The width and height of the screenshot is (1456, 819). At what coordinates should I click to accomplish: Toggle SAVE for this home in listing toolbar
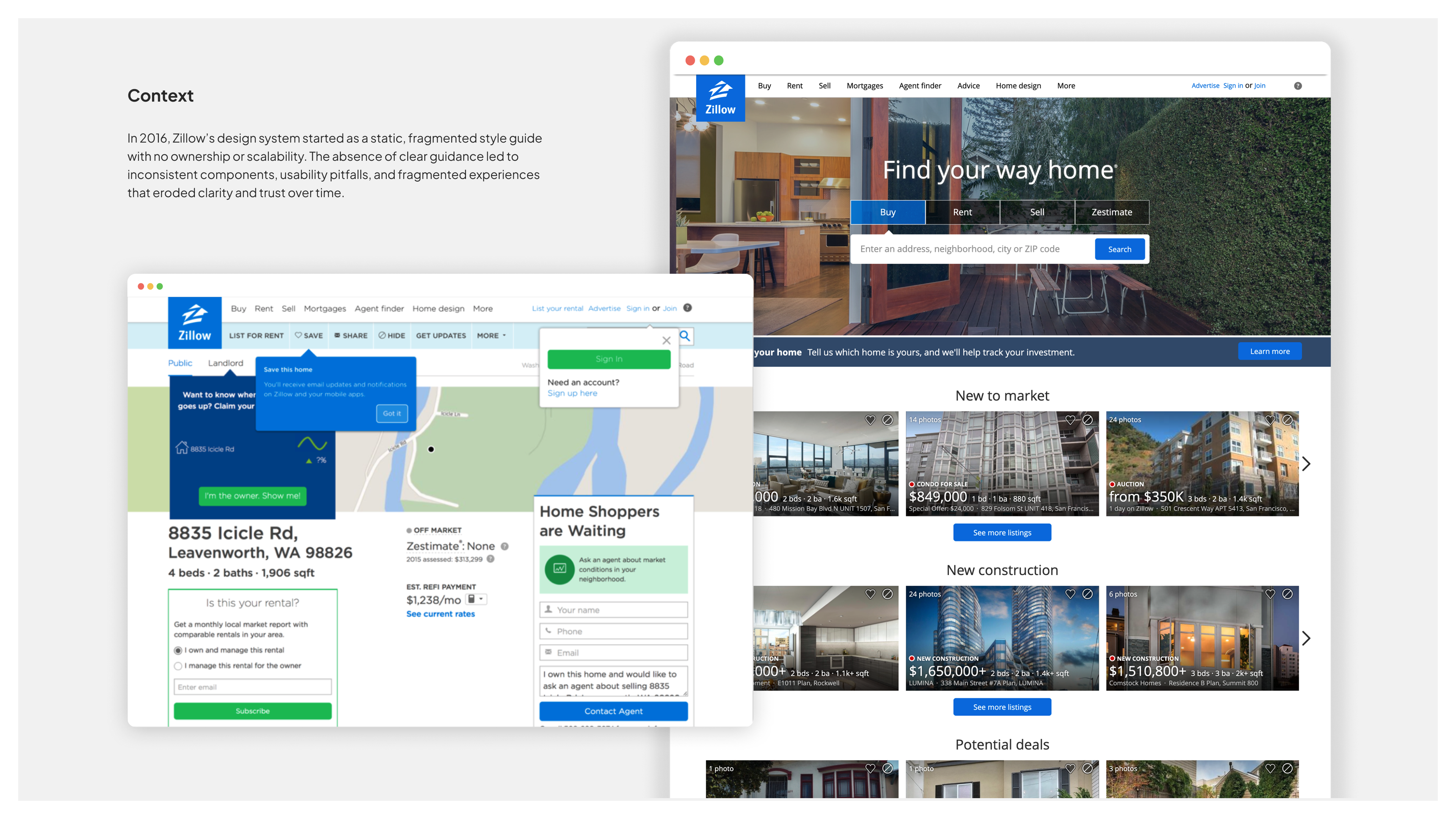pyautogui.click(x=309, y=335)
